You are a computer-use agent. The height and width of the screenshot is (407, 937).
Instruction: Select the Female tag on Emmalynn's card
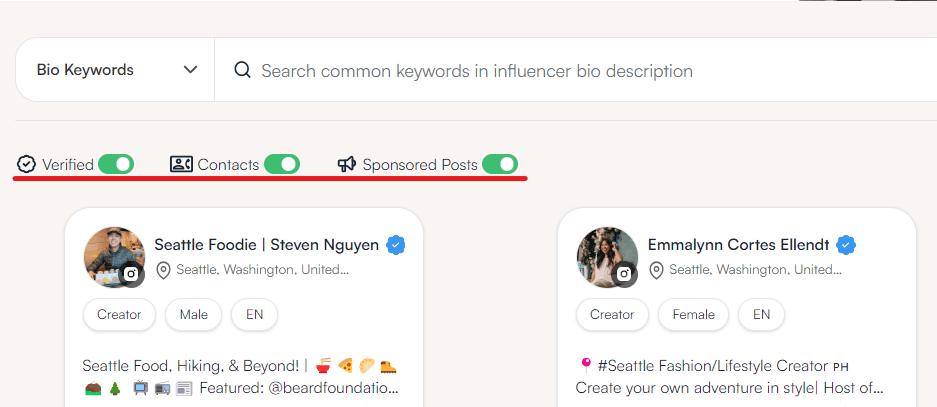point(693,314)
